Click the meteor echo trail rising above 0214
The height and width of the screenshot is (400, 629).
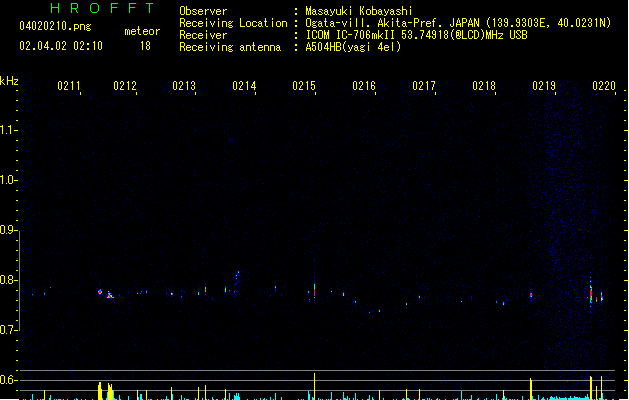237,280
